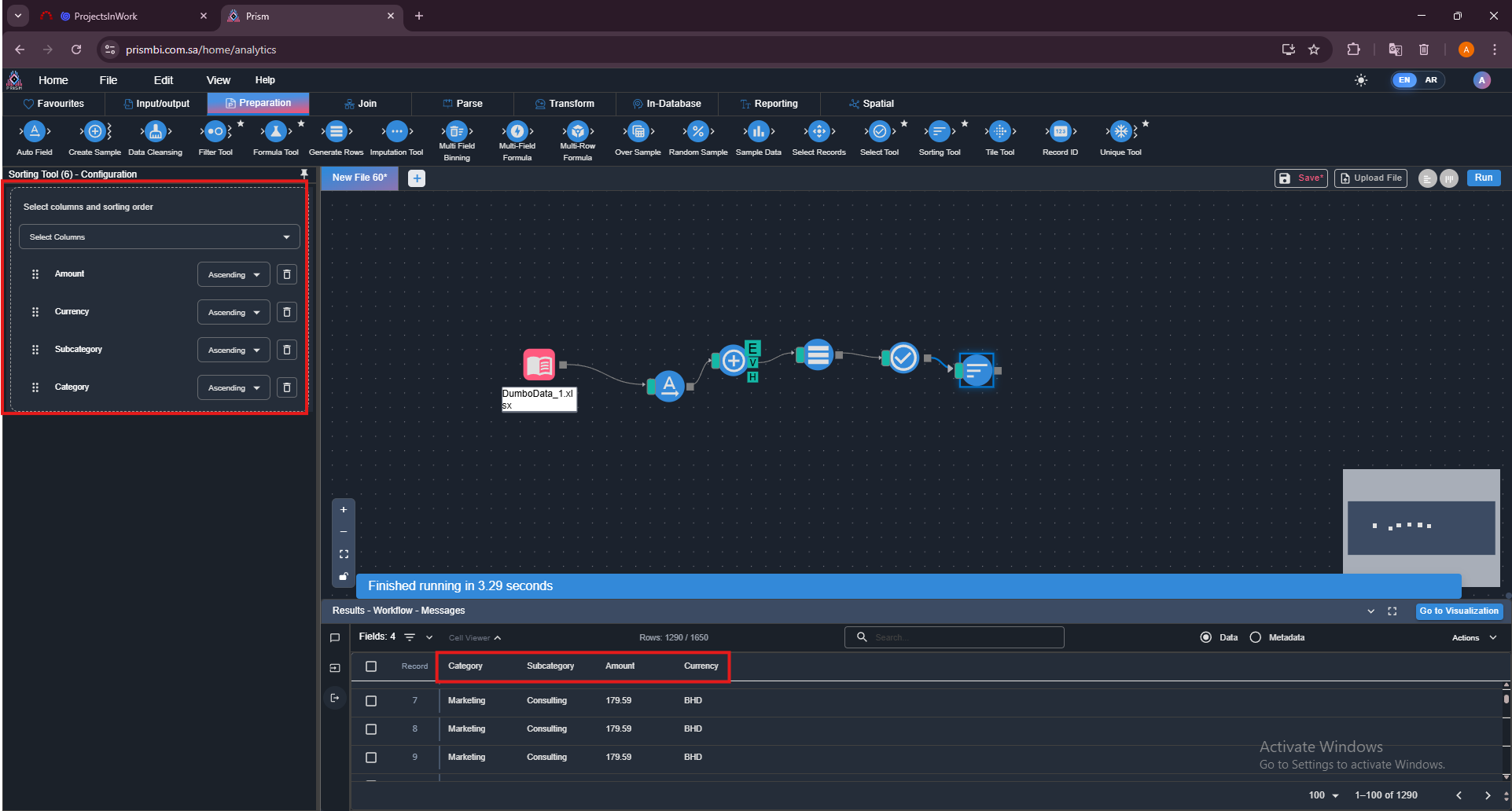Change Currency sort order dropdown
Image resolution: width=1512 pixels, height=811 pixels.
[234, 313]
